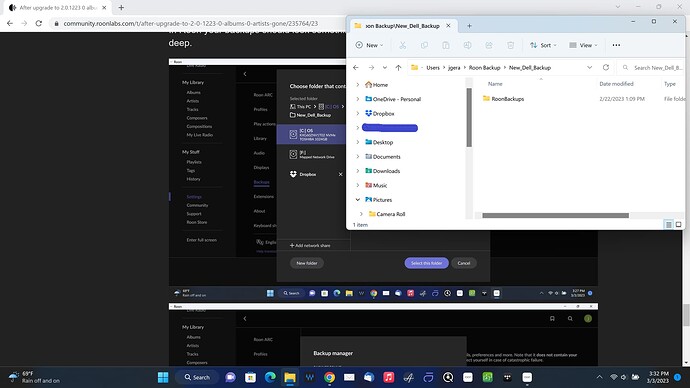690x388 pixels.
Task: Refresh the New_Dell_Backup folder view
Action: point(606,67)
